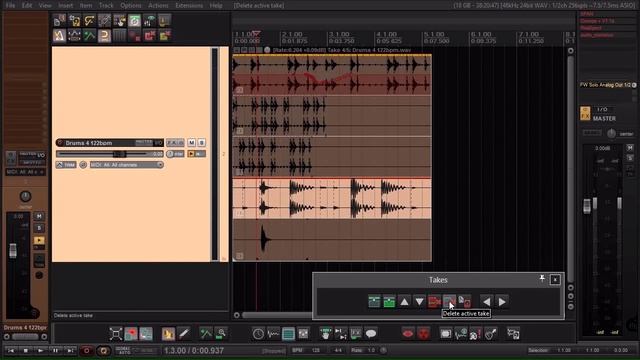Viewport: 640px width, 360px height.
Task: Open the File menu
Action: (10, 5)
